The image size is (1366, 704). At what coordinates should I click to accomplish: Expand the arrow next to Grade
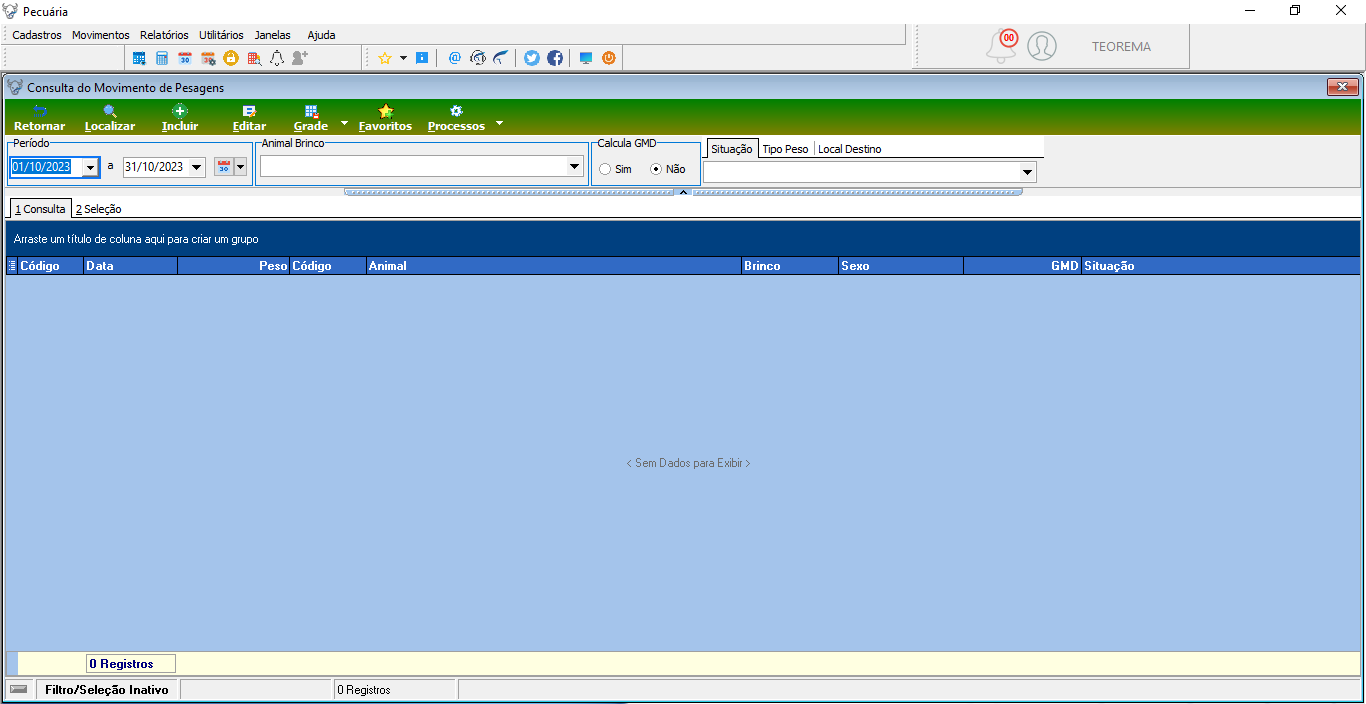click(x=344, y=124)
